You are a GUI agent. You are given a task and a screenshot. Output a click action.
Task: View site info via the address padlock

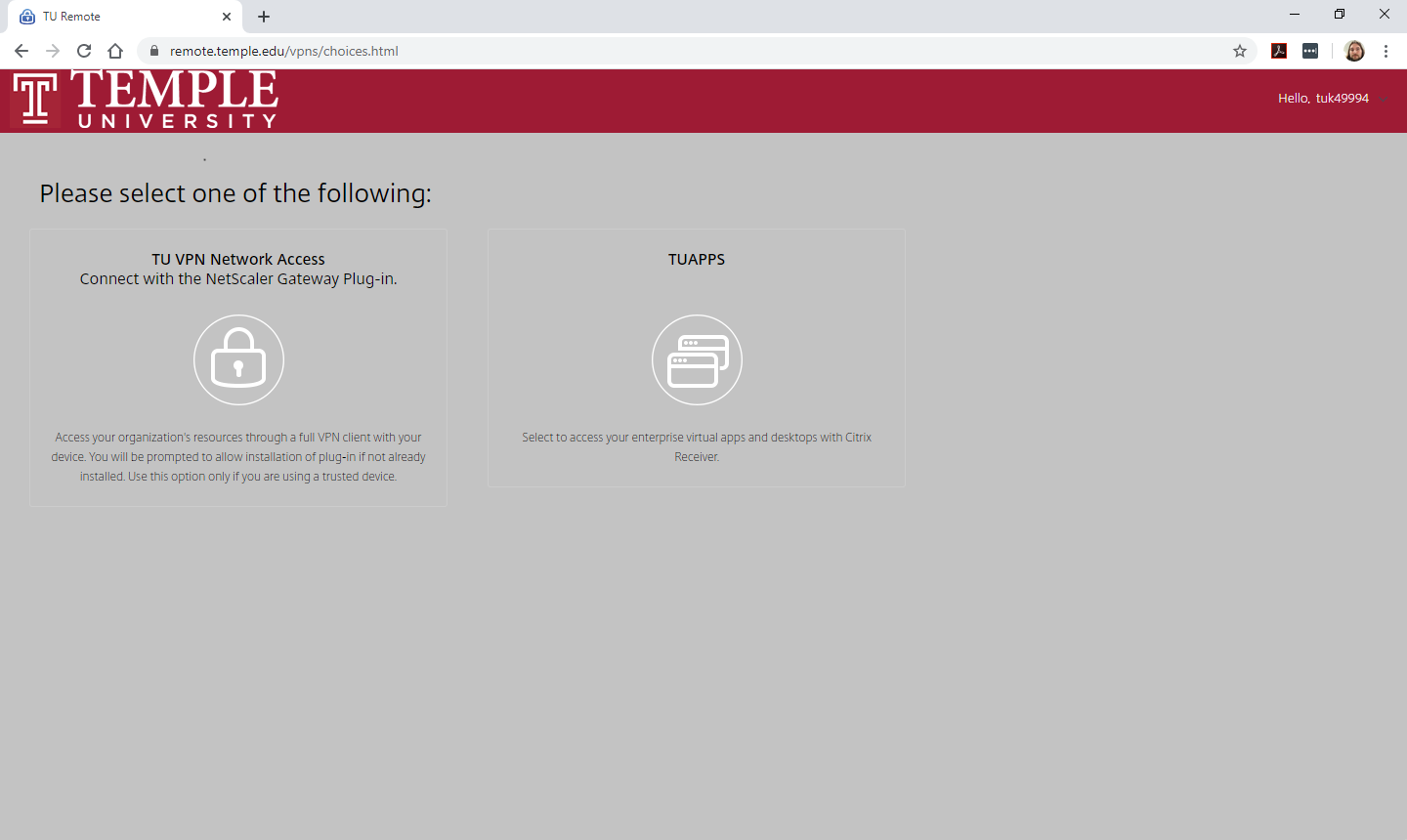pos(153,51)
